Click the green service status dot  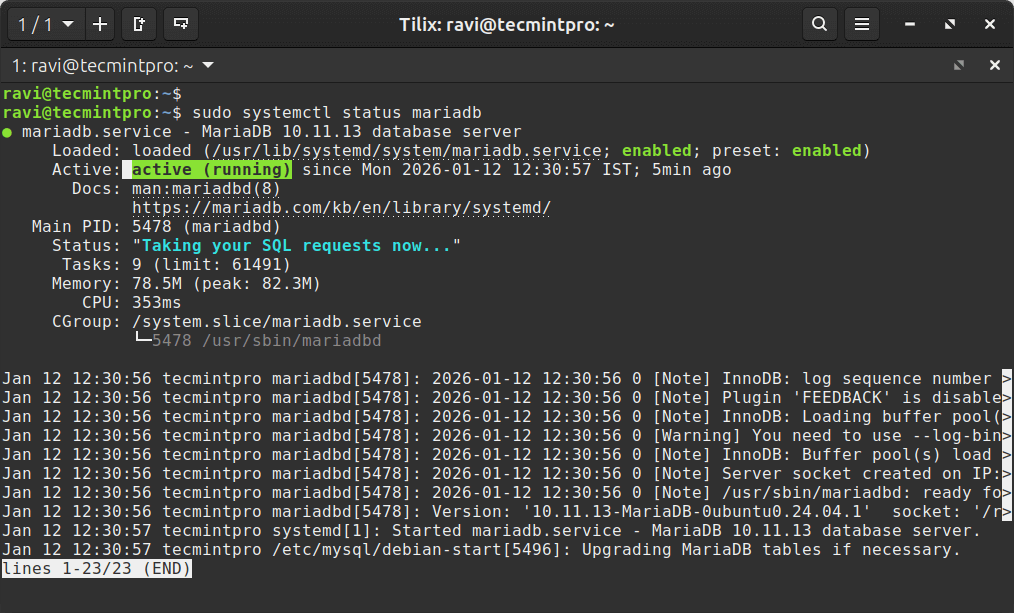coord(8,132)
